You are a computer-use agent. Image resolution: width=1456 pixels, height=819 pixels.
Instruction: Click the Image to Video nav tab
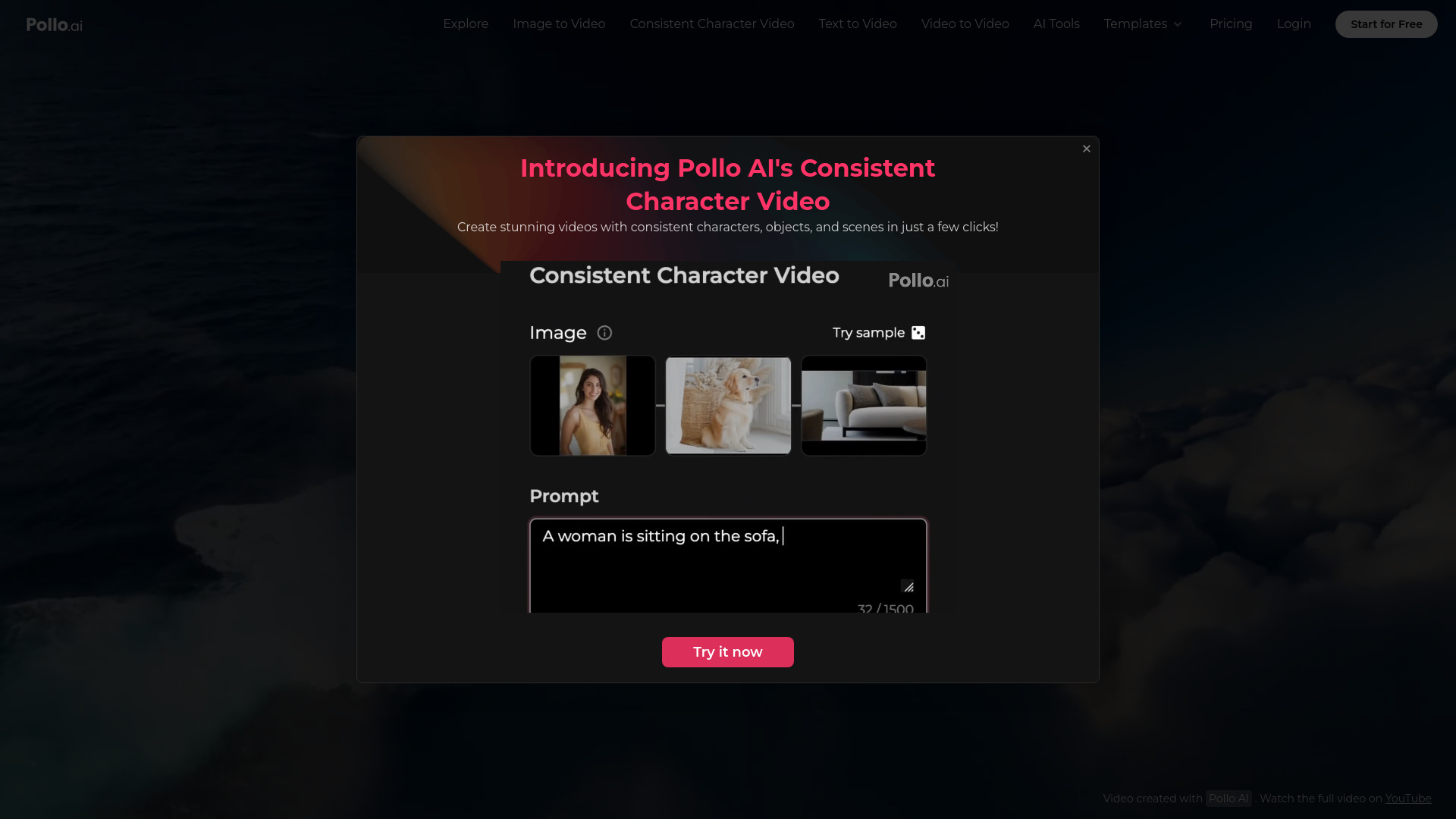[559, 24]
